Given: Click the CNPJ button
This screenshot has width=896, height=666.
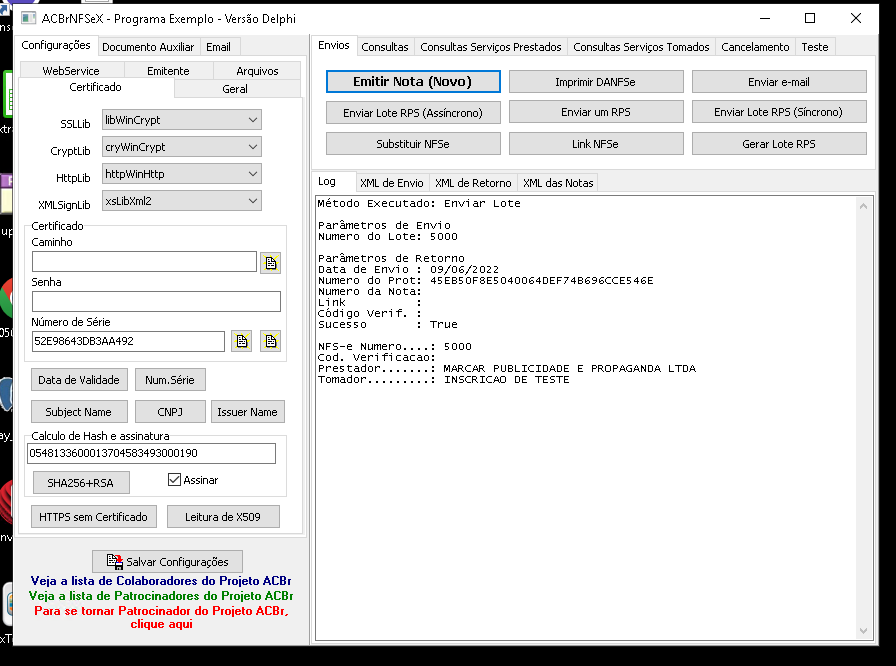Looking at the screenshot, I should (170, 412).
